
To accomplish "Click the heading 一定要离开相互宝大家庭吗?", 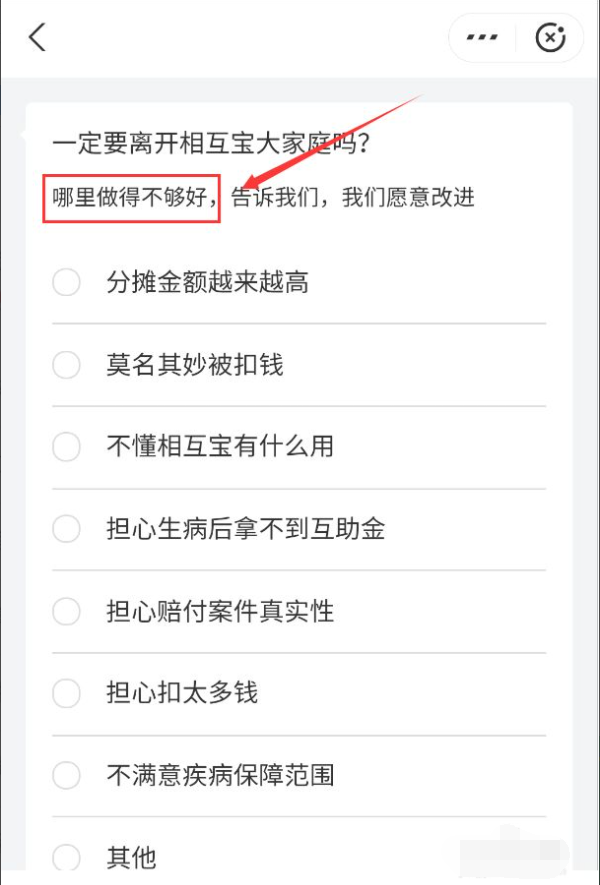I will point(212,144).
